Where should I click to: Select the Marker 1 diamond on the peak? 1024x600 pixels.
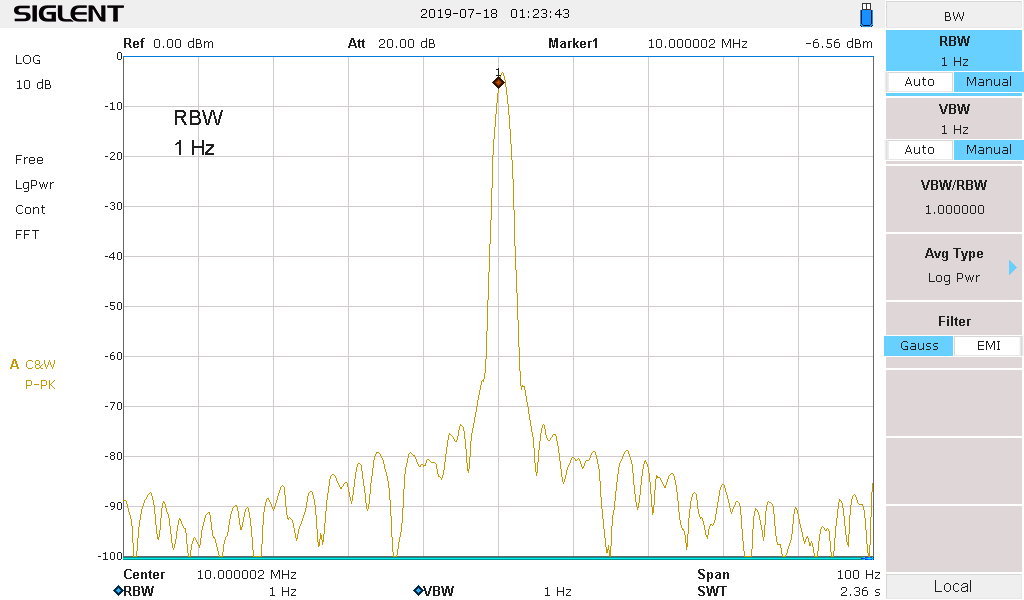[x=498, y=82]
